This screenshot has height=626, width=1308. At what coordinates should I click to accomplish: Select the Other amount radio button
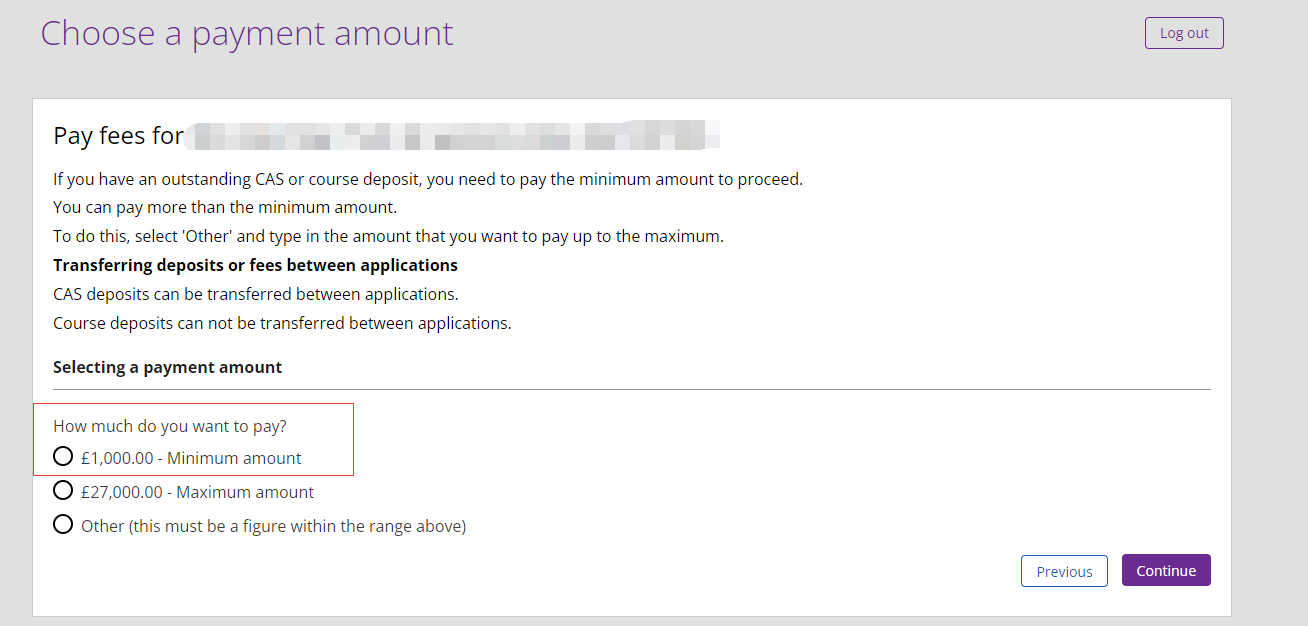tap(63, 524)
